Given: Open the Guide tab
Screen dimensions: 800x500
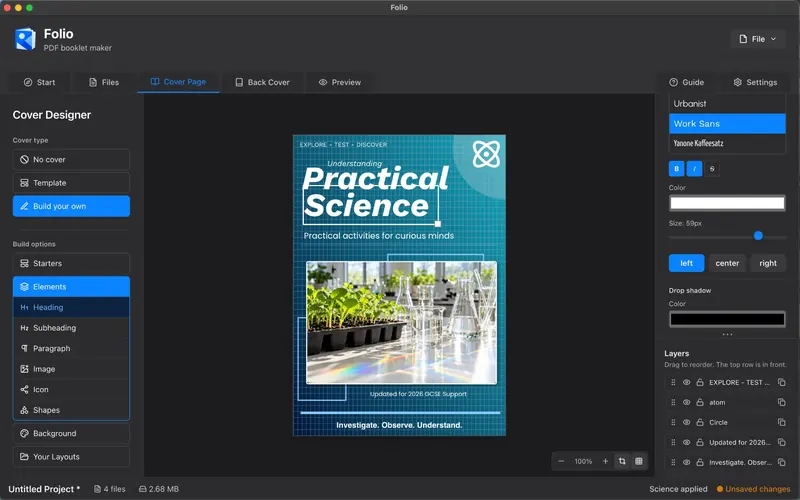Looking at the screenshot, I should pyautogui.click(x=687, y=82).
